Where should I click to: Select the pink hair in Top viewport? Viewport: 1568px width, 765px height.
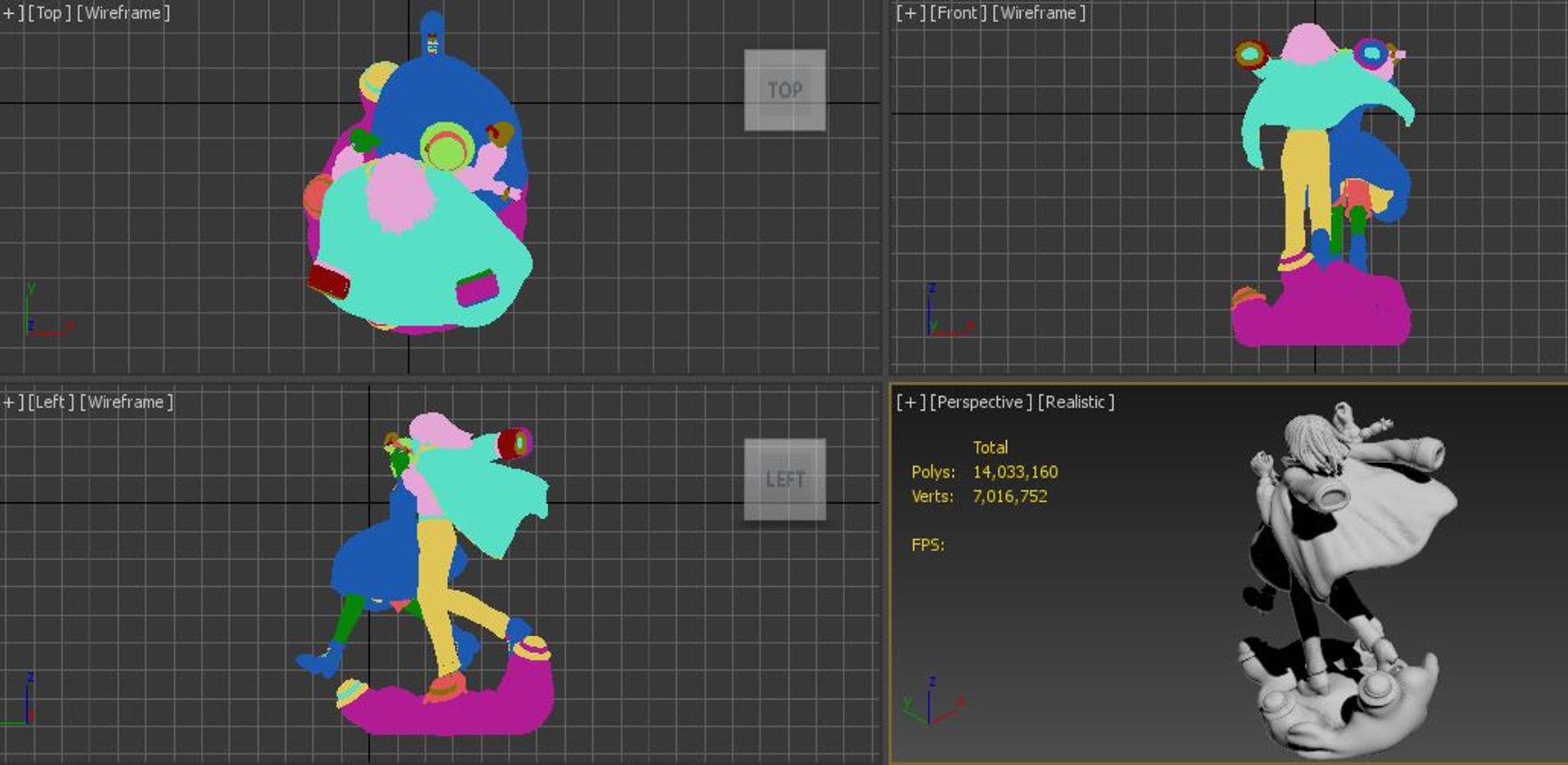point(398,193)
